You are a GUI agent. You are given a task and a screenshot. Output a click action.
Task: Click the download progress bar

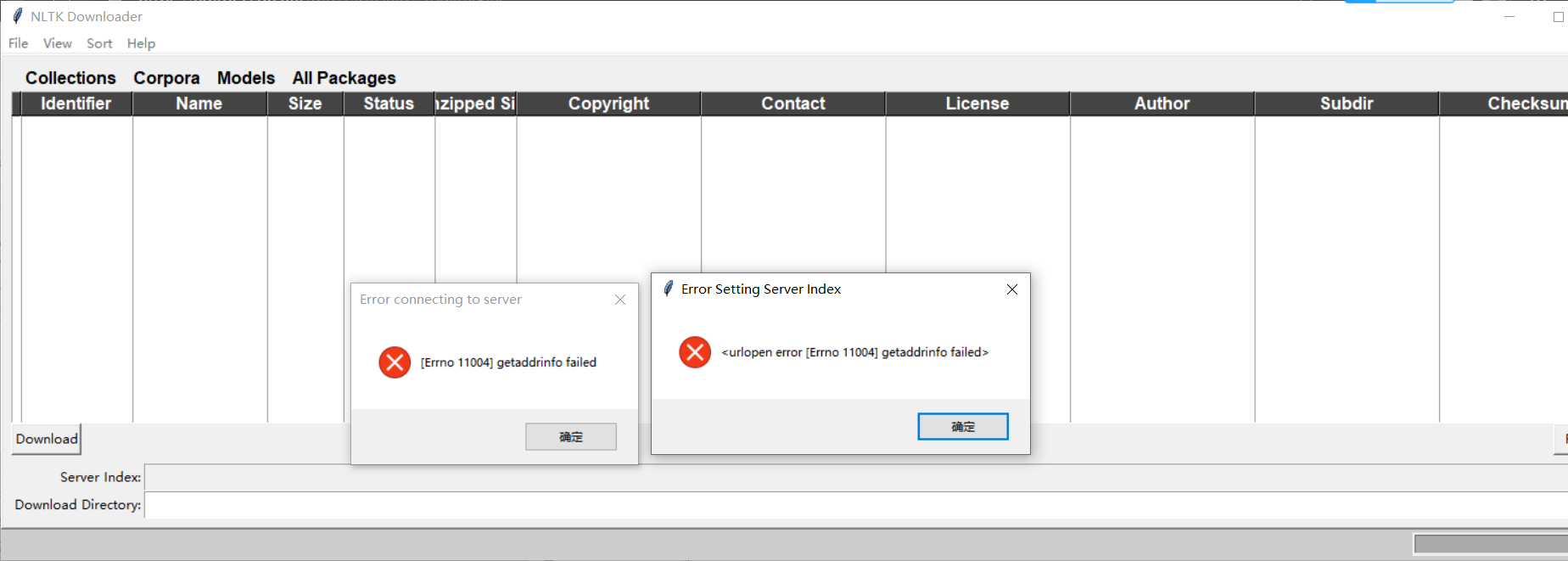click(x=1491, y=543)
